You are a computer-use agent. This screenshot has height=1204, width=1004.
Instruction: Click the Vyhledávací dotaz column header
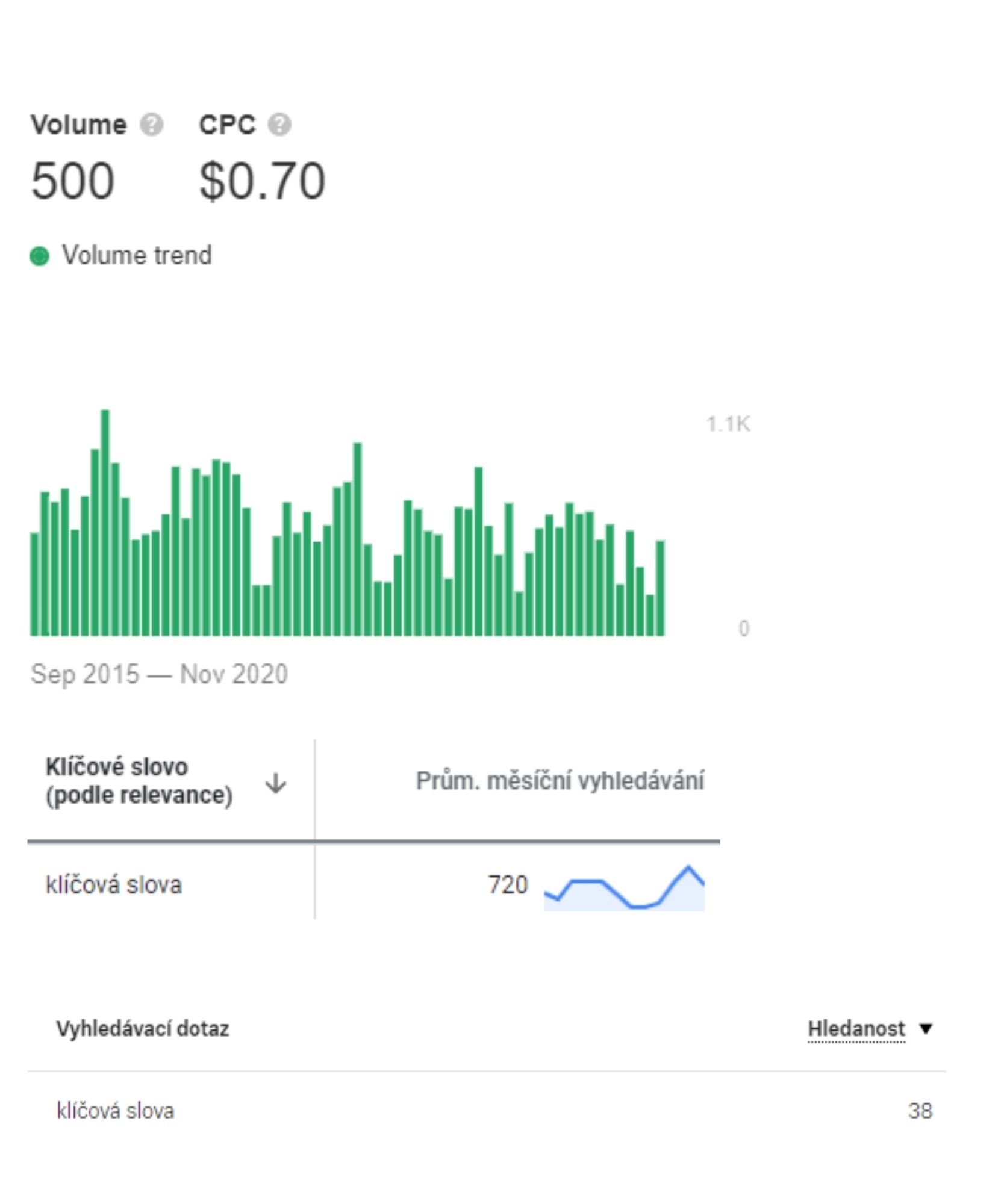(143, 1029)
